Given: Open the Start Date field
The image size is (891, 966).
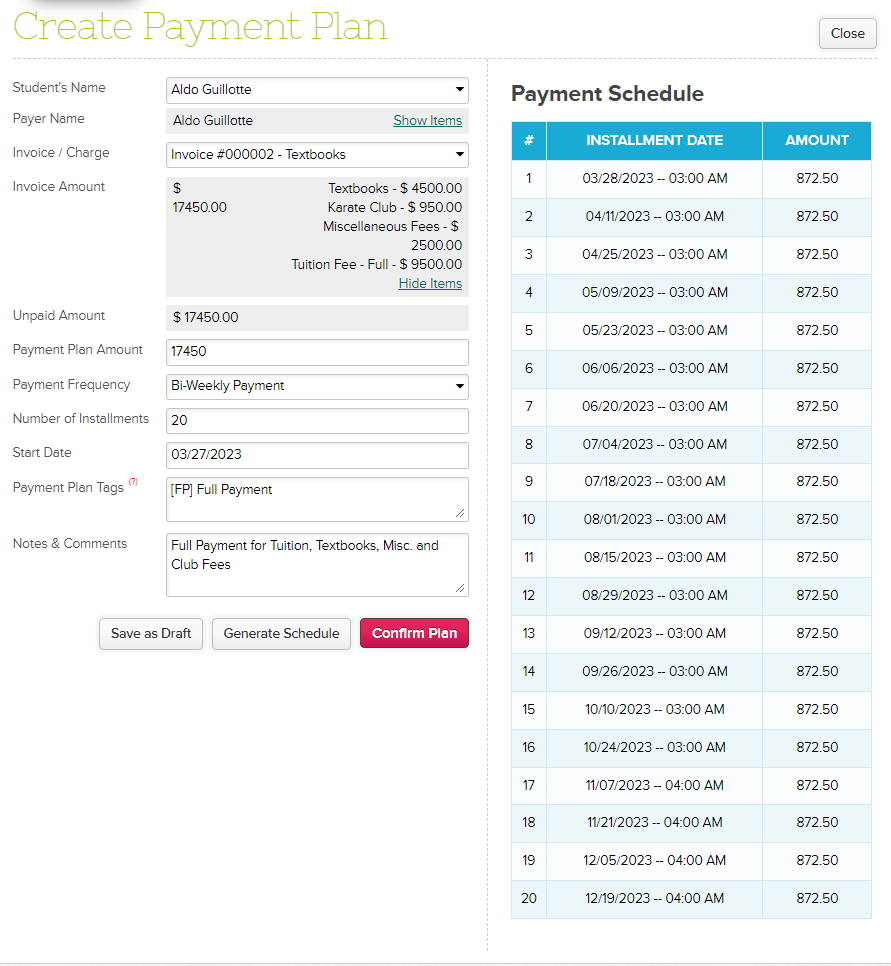Looking at the screenshot, I should click(317, 454).
